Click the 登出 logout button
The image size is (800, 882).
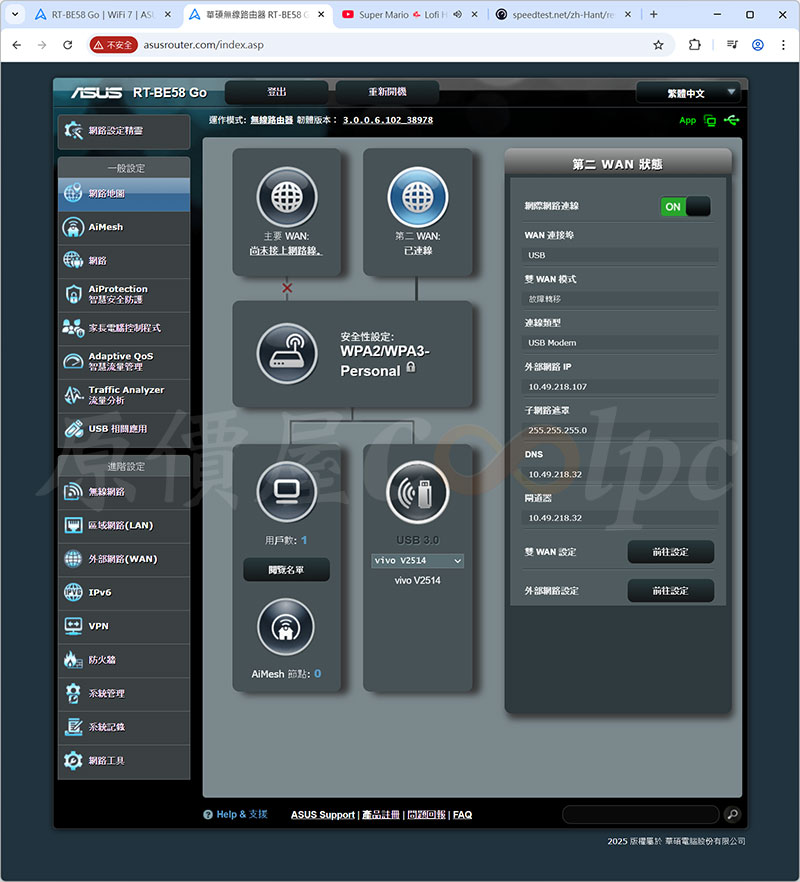277,92
